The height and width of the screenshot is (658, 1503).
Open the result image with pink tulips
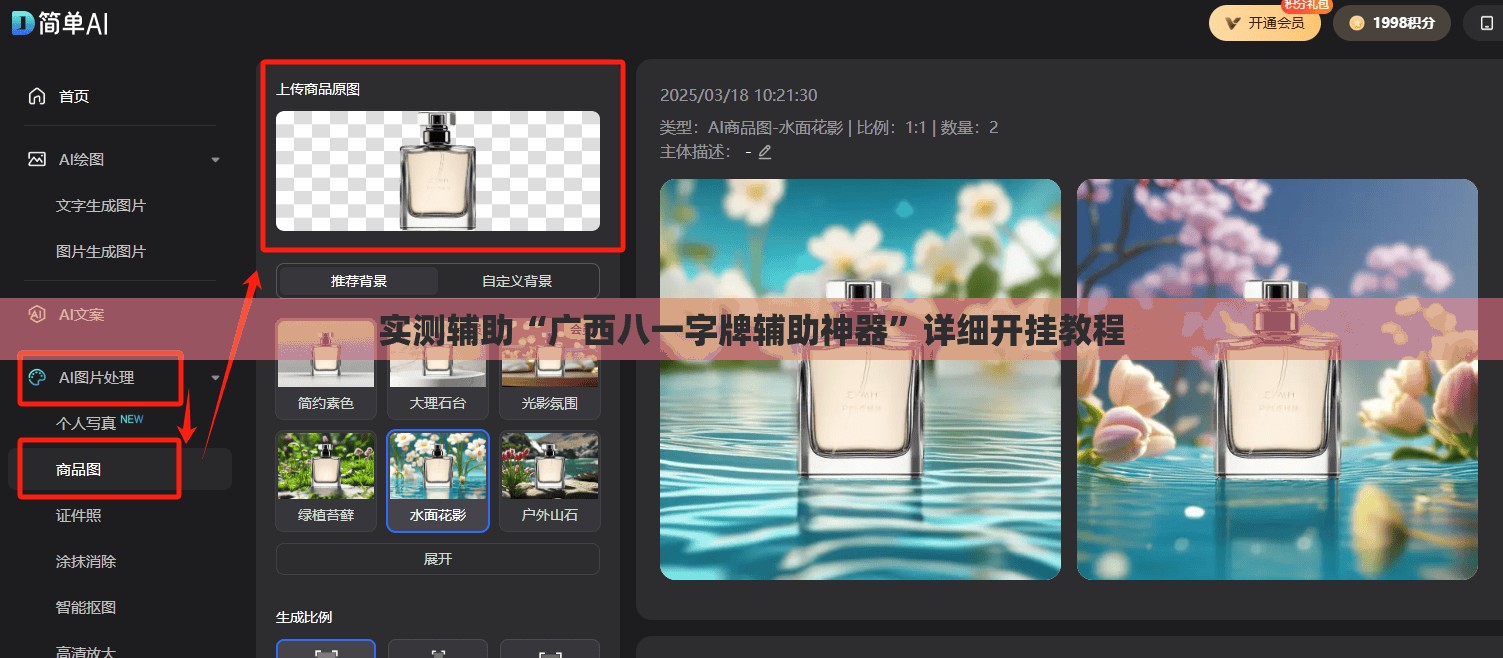click(1277, 379)
